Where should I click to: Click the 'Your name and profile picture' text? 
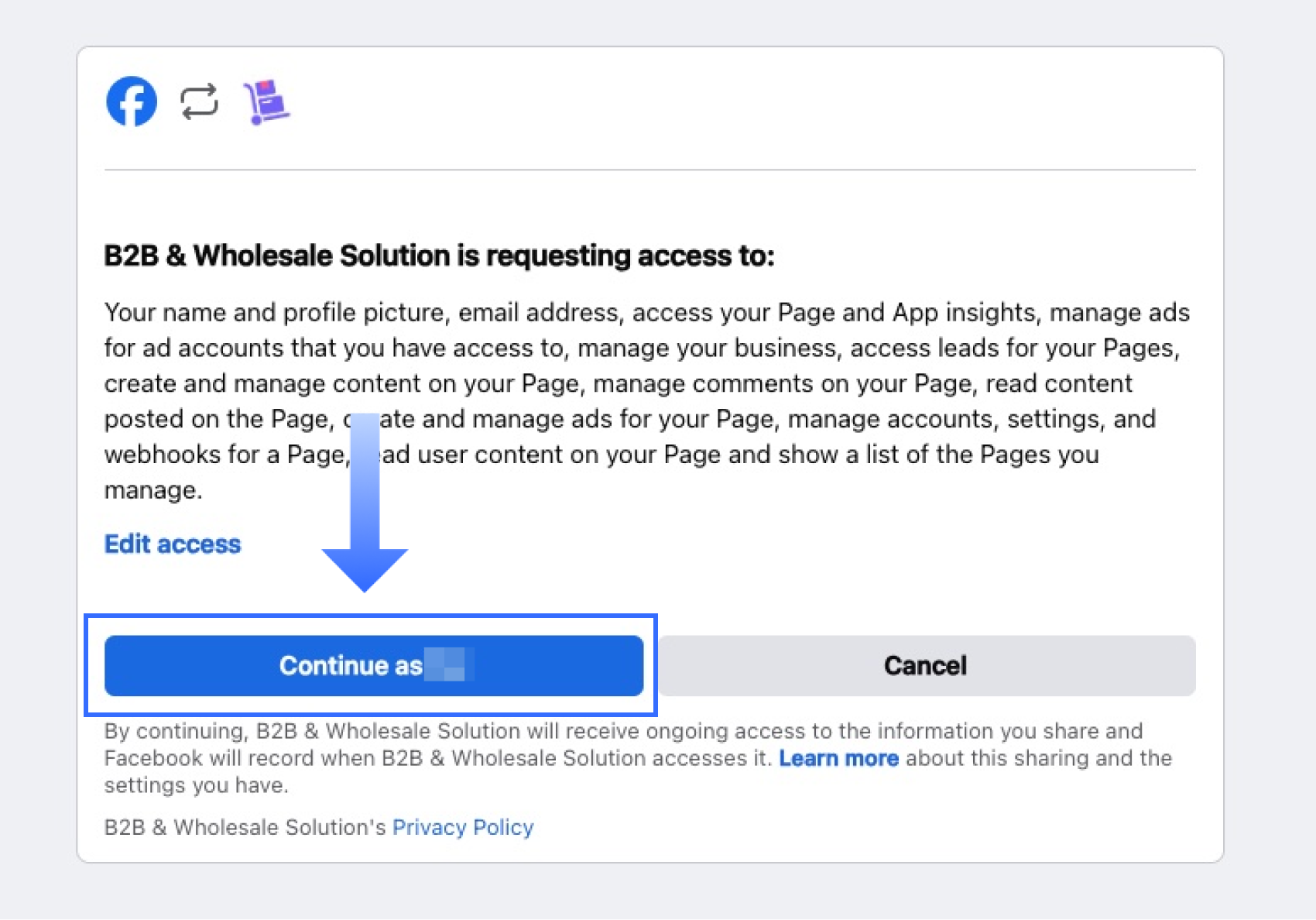pos(275,313)
